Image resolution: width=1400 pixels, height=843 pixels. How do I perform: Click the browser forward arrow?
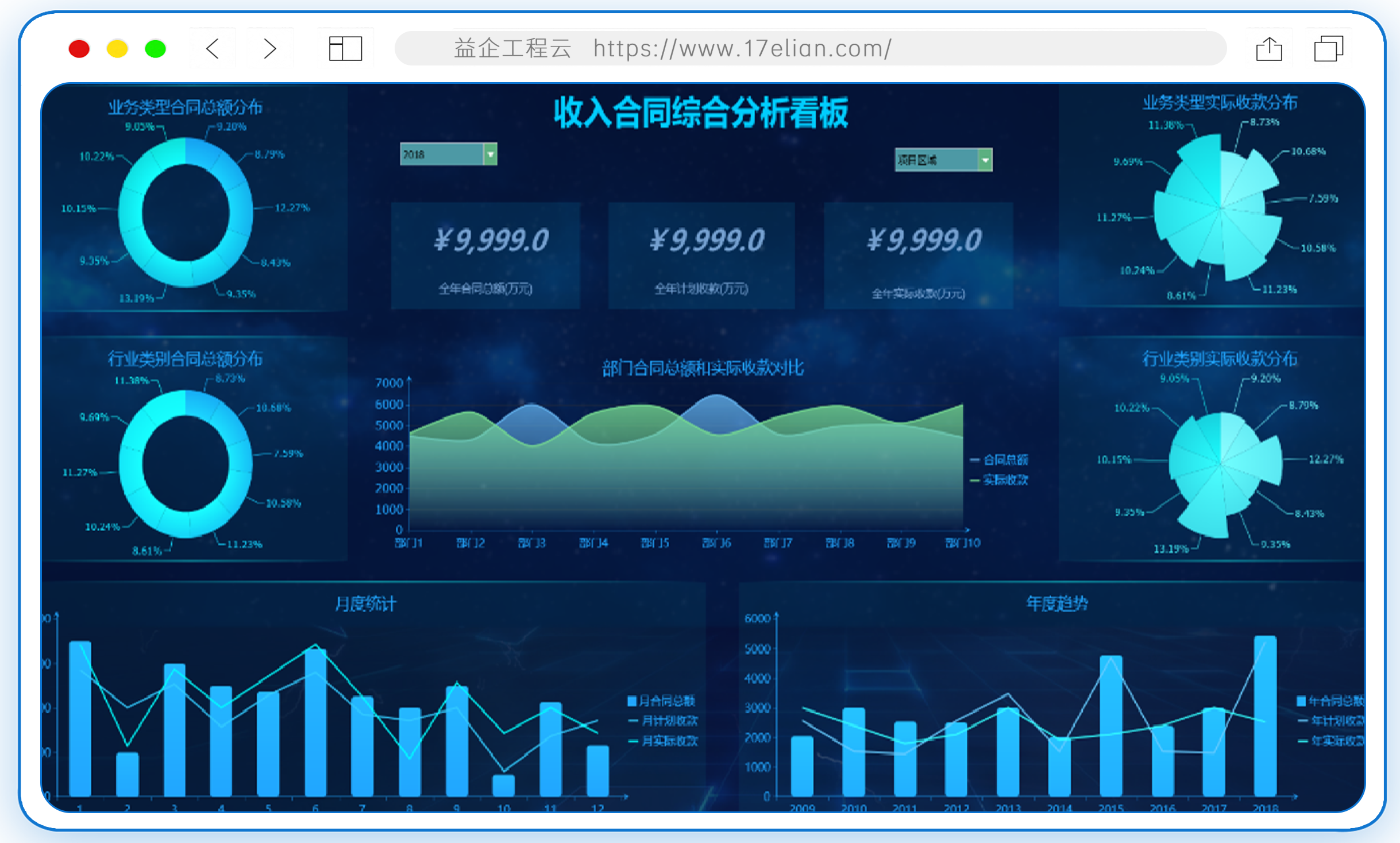(270, 49)
